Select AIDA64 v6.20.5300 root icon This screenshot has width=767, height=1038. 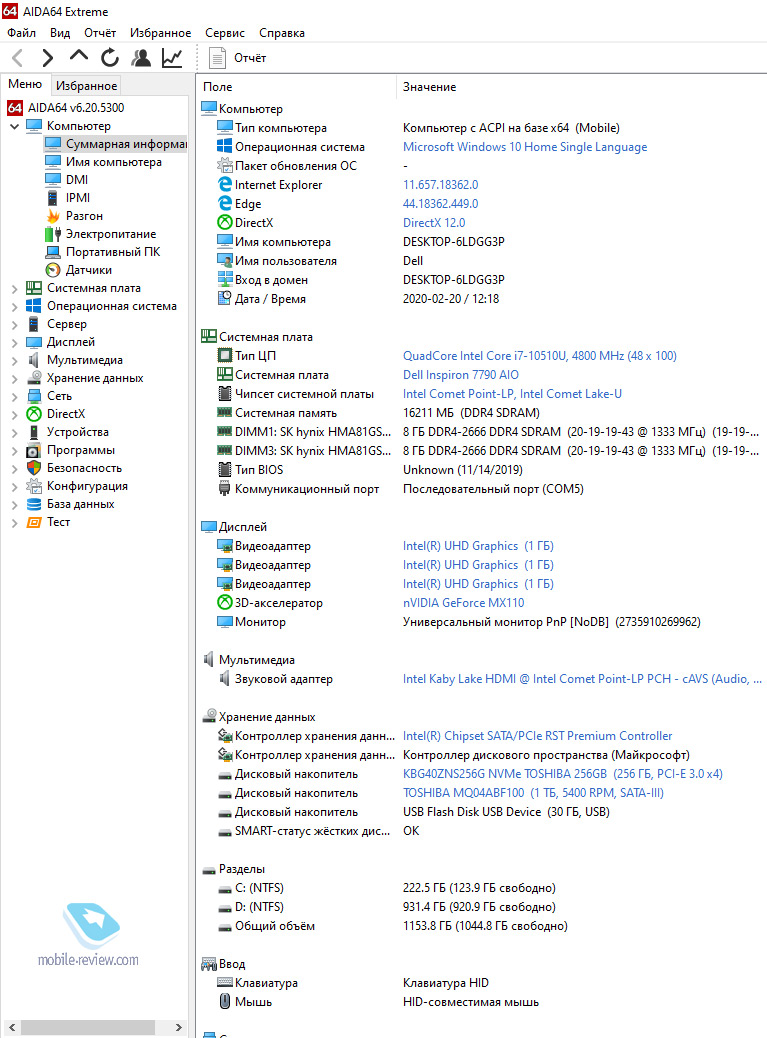[15, 107]
